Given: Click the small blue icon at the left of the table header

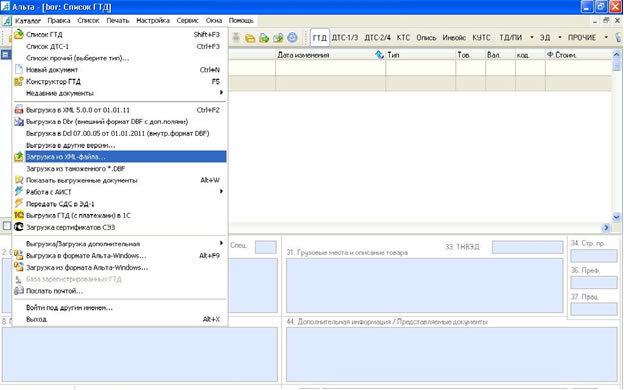Looking at the screenshot, I should click(x=6, y=55).
